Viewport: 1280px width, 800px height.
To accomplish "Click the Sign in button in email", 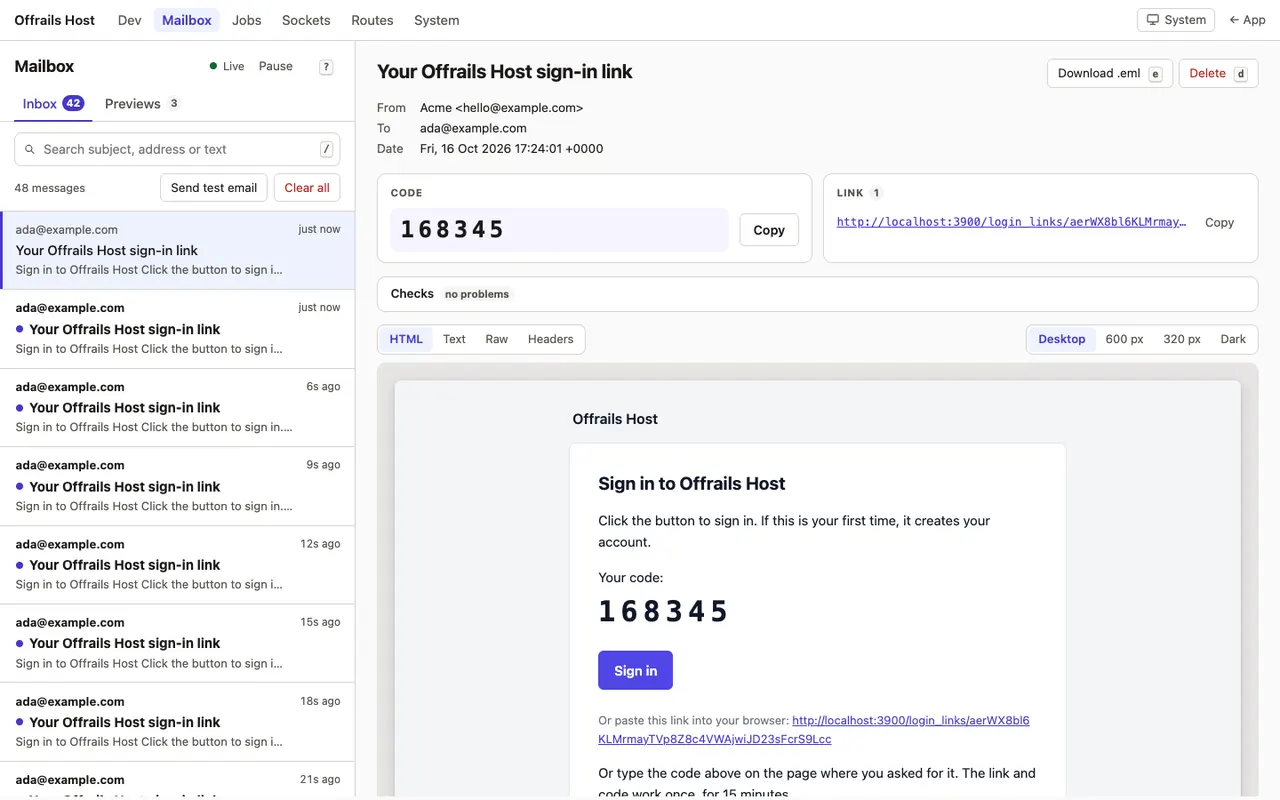I will (x=635, y=670).
